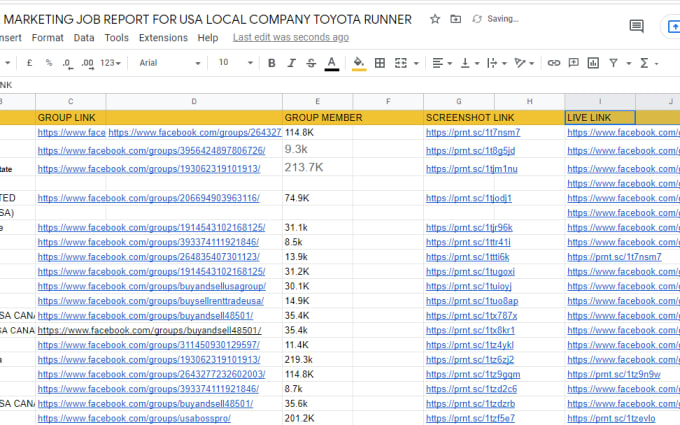This screenshot has height=425, width=680.
Task: Open group link 3956424897806726
Action: pyautogui.click(x=151, y=150)
